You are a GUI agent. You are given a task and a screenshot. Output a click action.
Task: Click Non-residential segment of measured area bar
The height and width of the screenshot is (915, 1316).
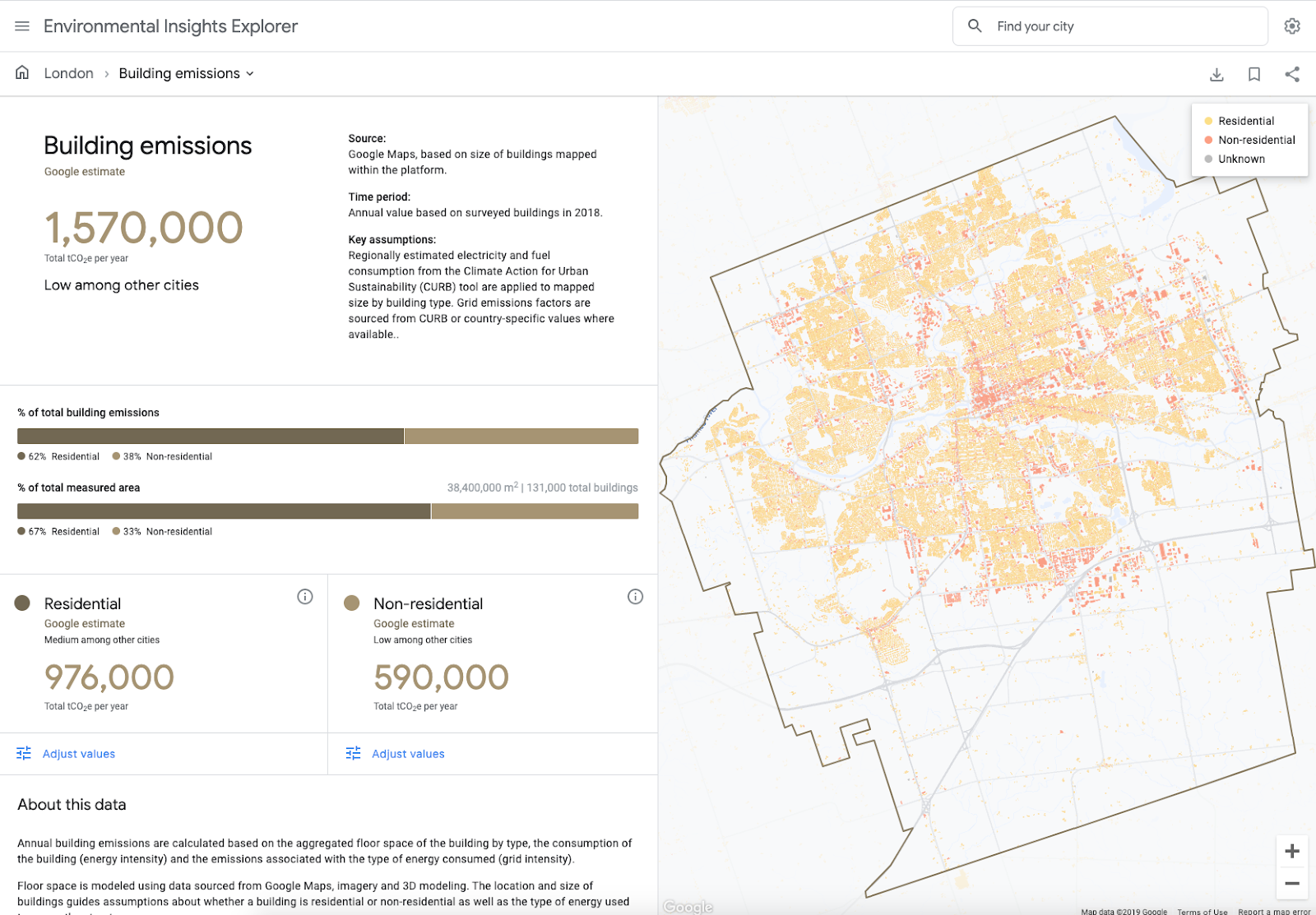point(535,511)
